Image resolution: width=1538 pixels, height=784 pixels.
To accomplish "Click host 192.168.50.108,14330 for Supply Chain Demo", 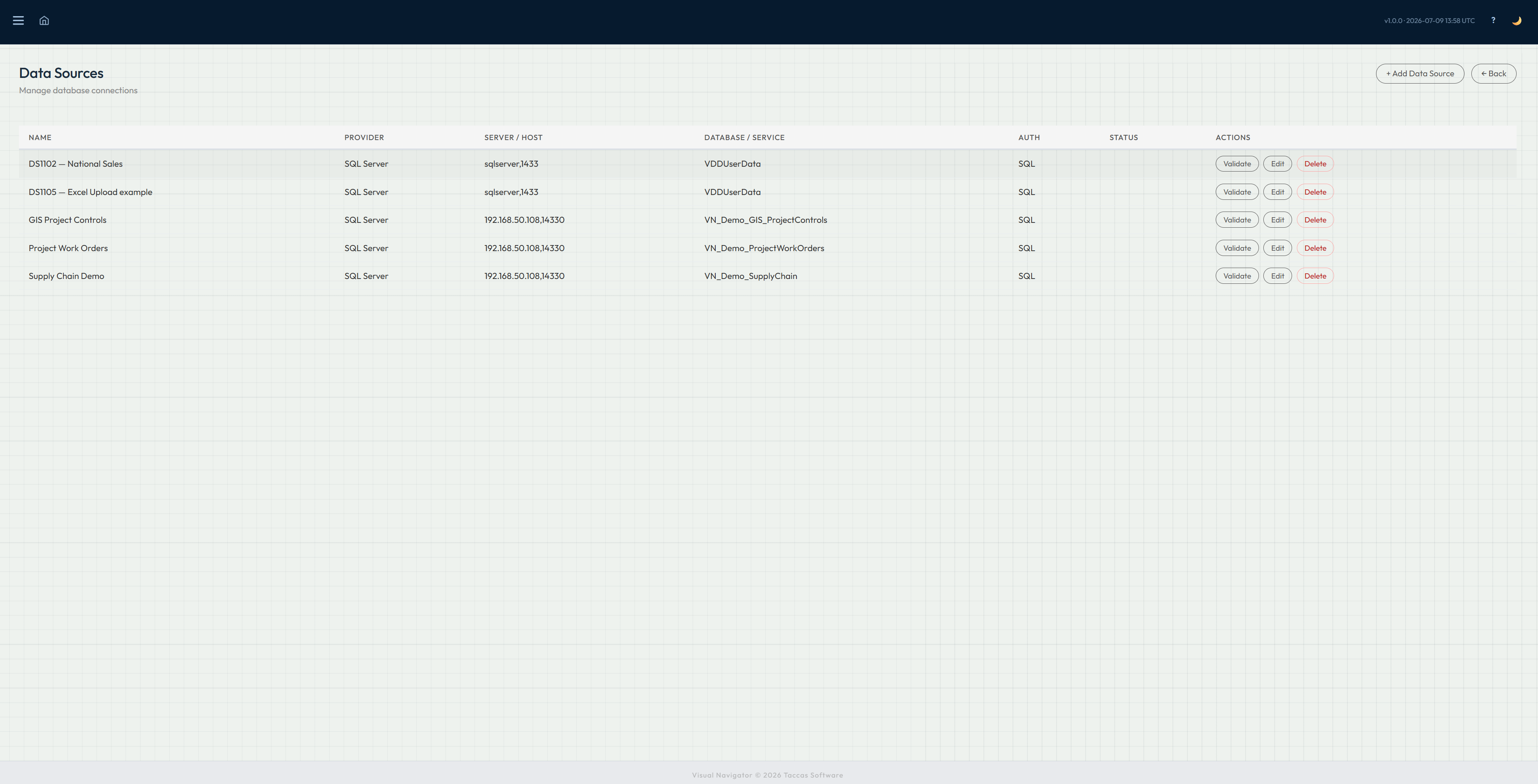I will click(x=524, y=276).
